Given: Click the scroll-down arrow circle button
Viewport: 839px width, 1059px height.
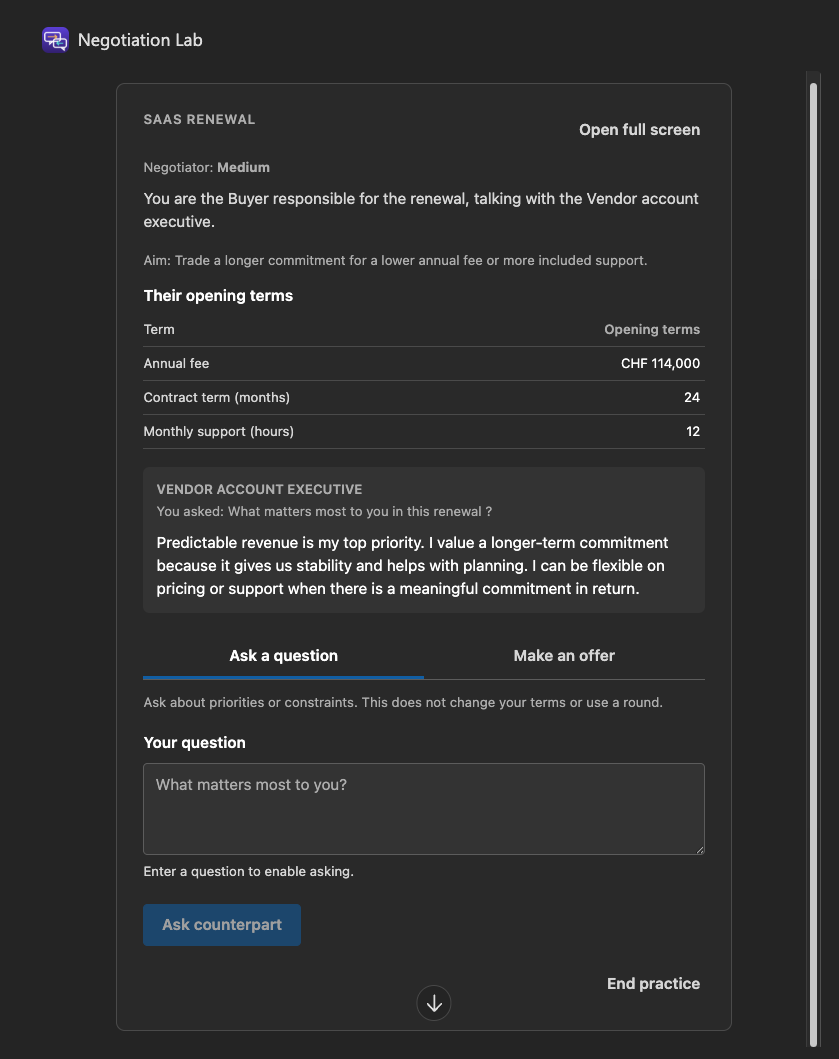Looking at the screenshot, I should coord(434,1003).
